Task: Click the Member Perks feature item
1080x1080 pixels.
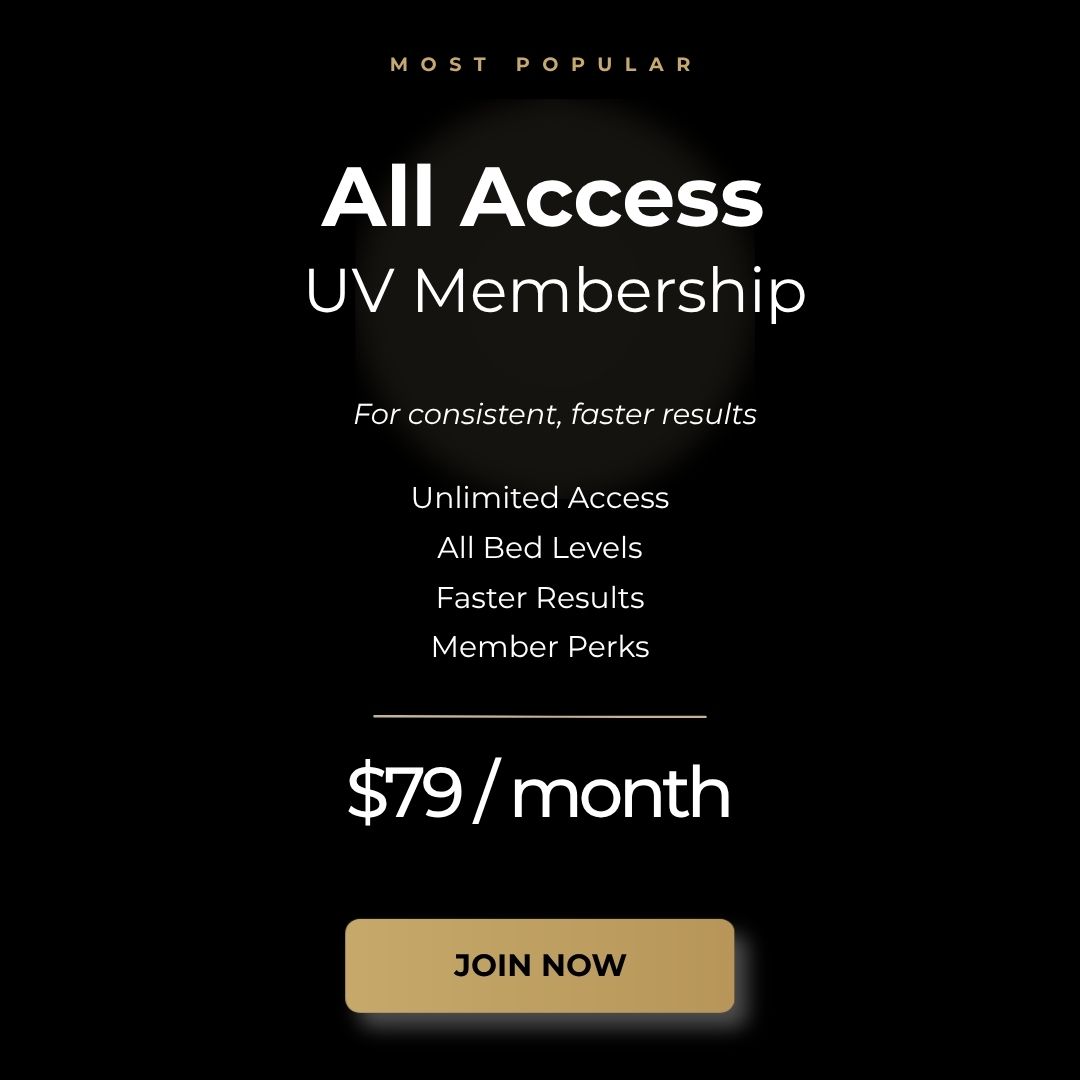Action: tap(540, 648)
